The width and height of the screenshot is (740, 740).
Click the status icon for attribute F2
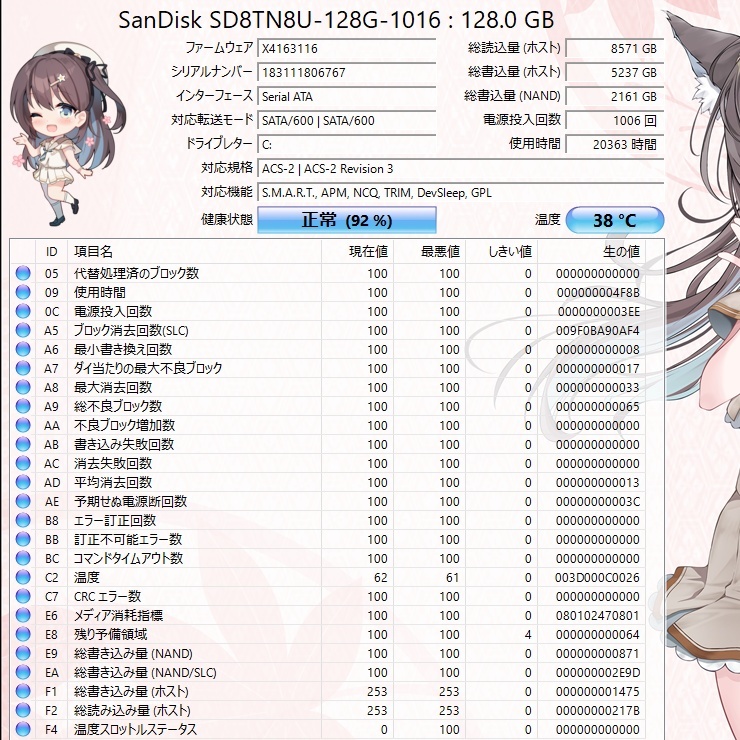point(23,710)
